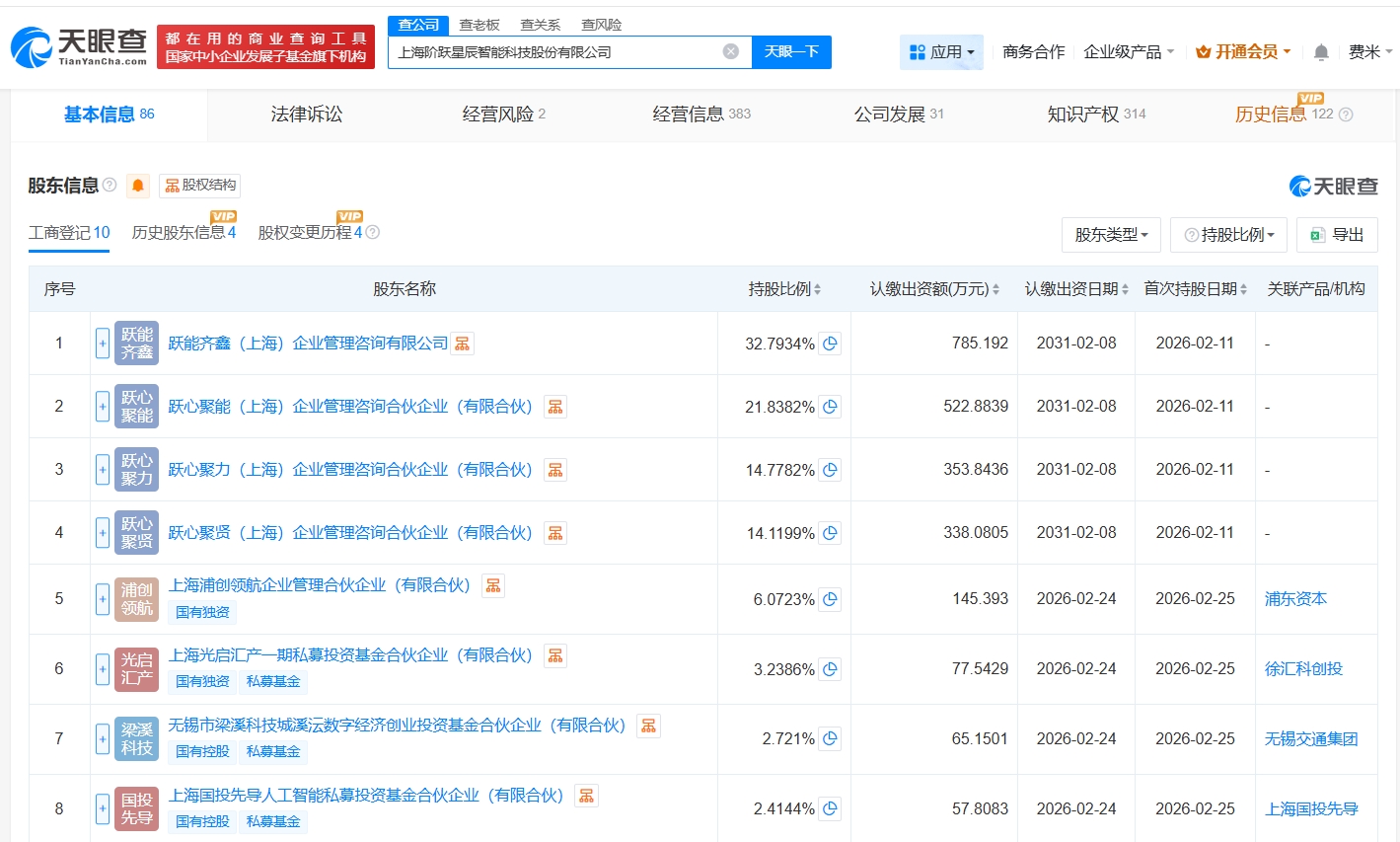Expand the 跃能齐鑫 shareholder row
Image resolution: width=1400 pixels, height=842 pixels.
coord(102,343)
